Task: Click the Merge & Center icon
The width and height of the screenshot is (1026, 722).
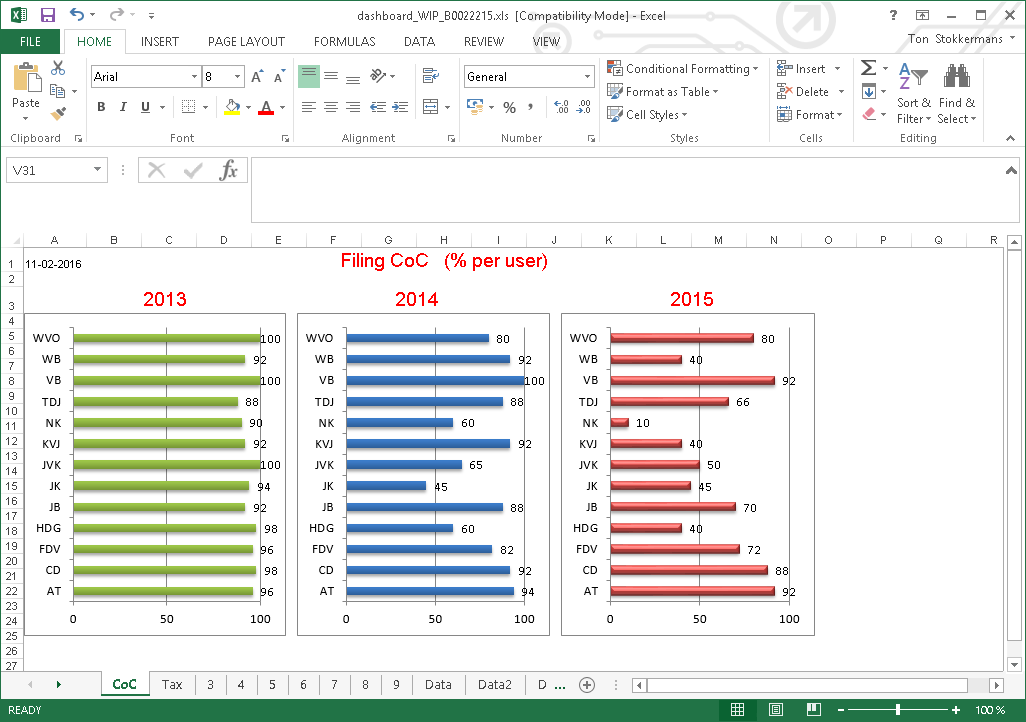Action: pos(431,107)
